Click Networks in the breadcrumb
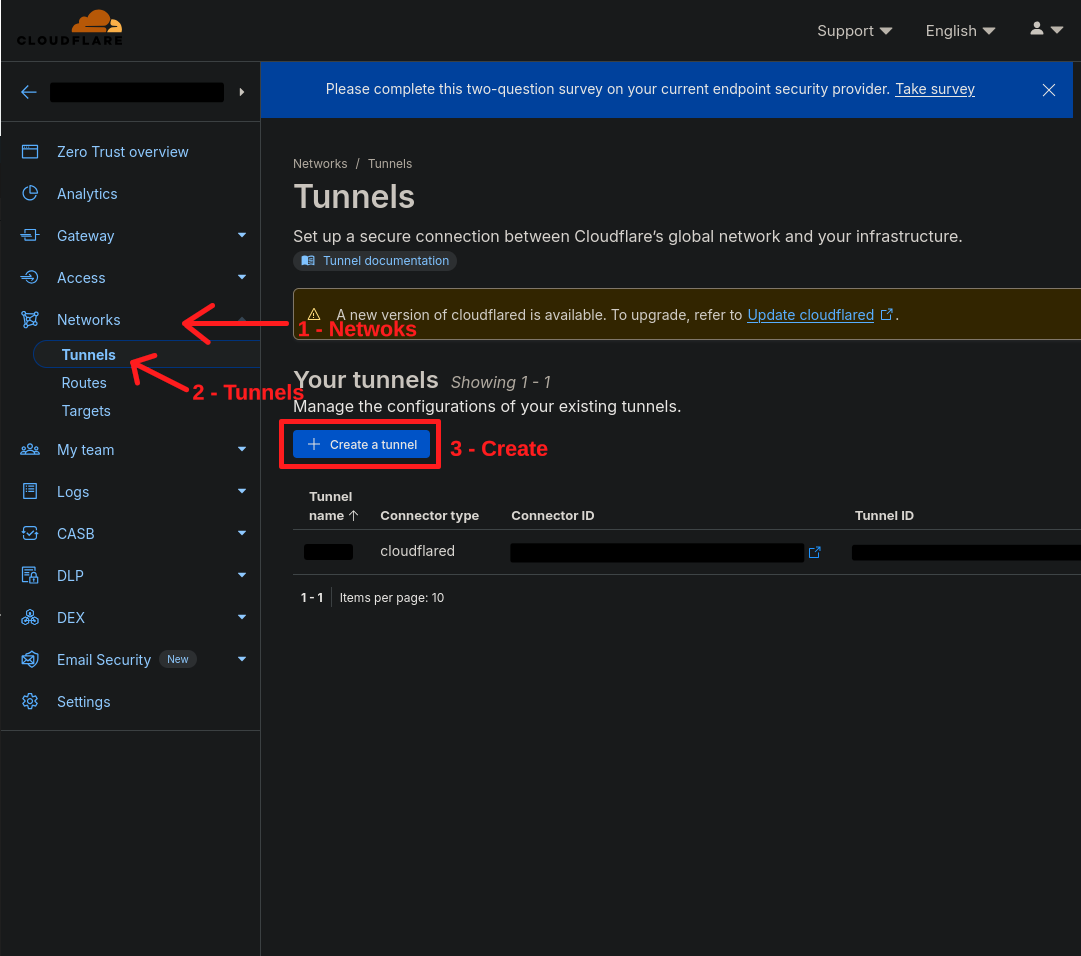This screenshot has height=956, width=1081. tap(320, 163)
